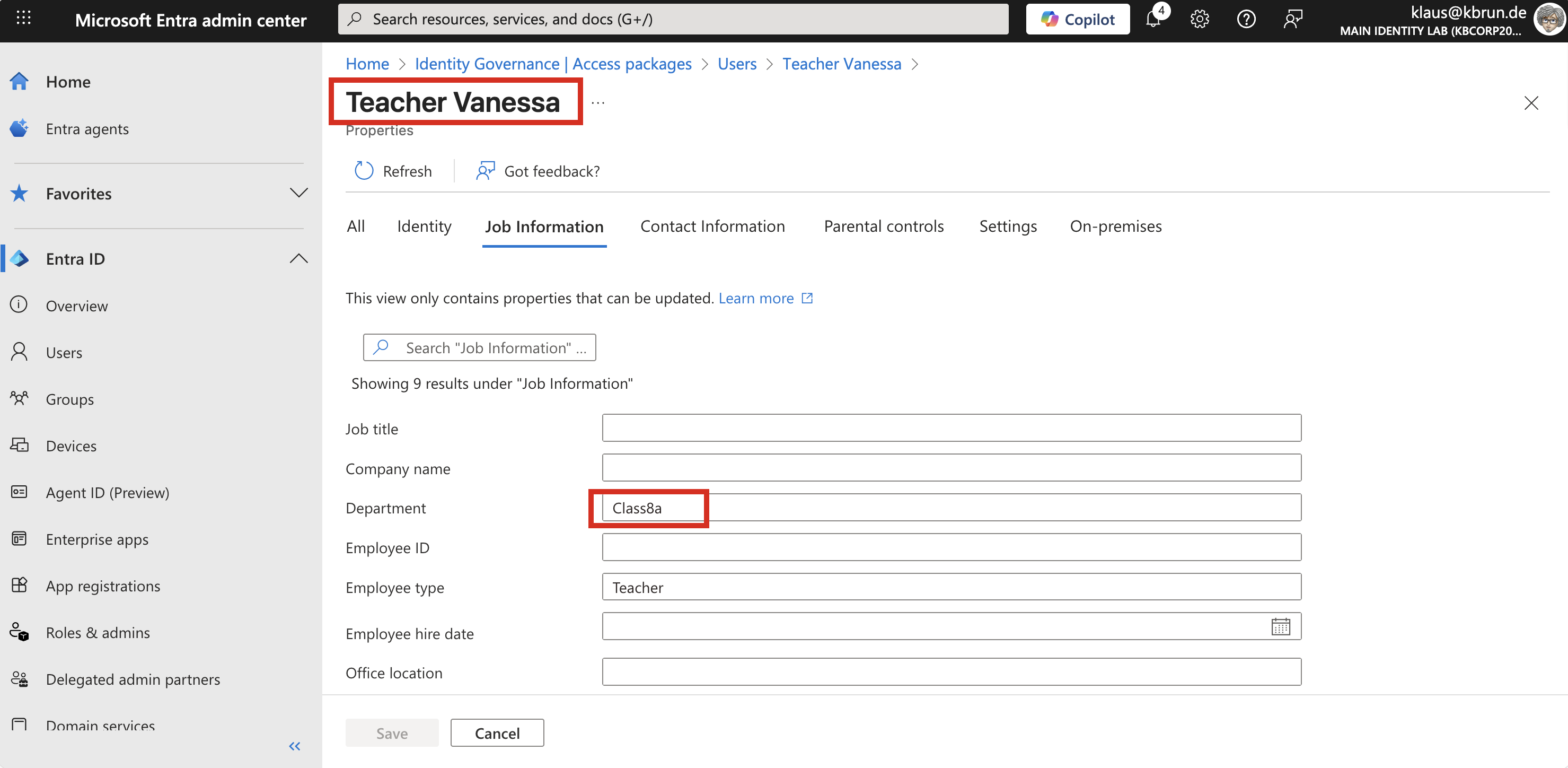Click the Cancel button
Image resolution: width=1568 pixels, height=768 pixels.
point(497,732)
